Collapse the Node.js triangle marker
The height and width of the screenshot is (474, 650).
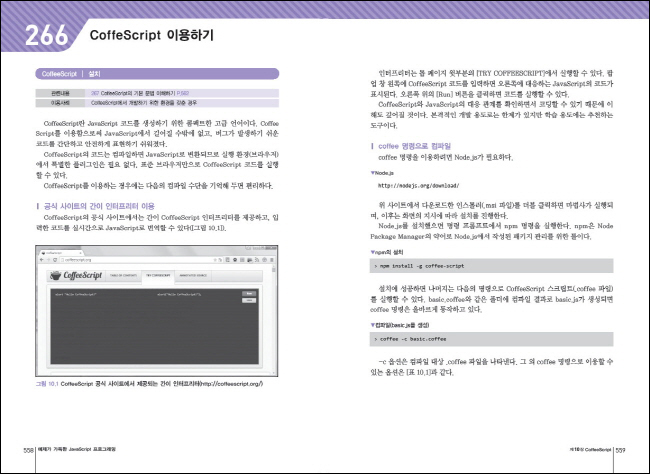(x=372, y=172)
